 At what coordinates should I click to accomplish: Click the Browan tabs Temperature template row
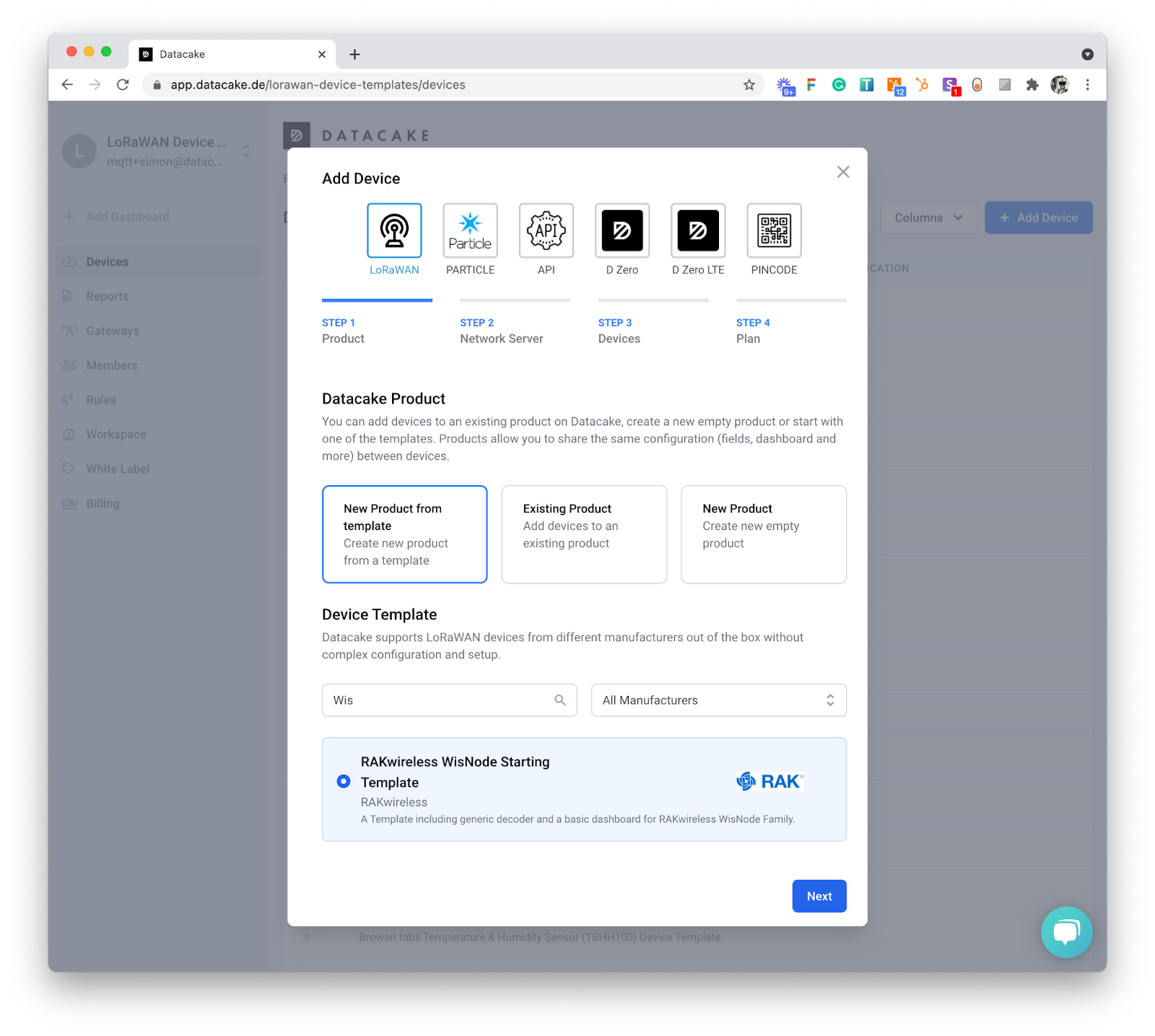pyautogui.click(x=540, y=937)
